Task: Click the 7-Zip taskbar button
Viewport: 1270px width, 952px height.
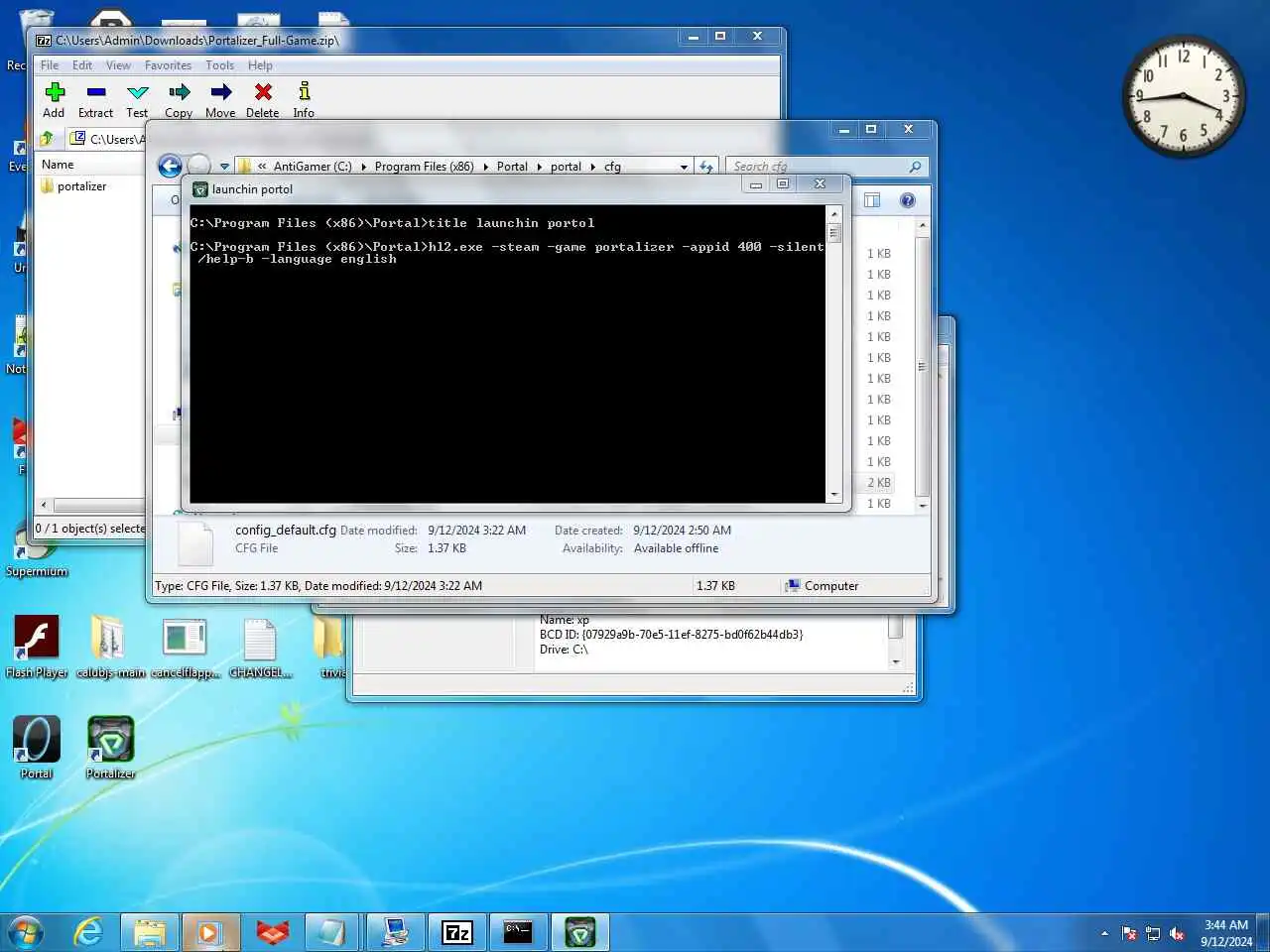Action: pos(457,932)
